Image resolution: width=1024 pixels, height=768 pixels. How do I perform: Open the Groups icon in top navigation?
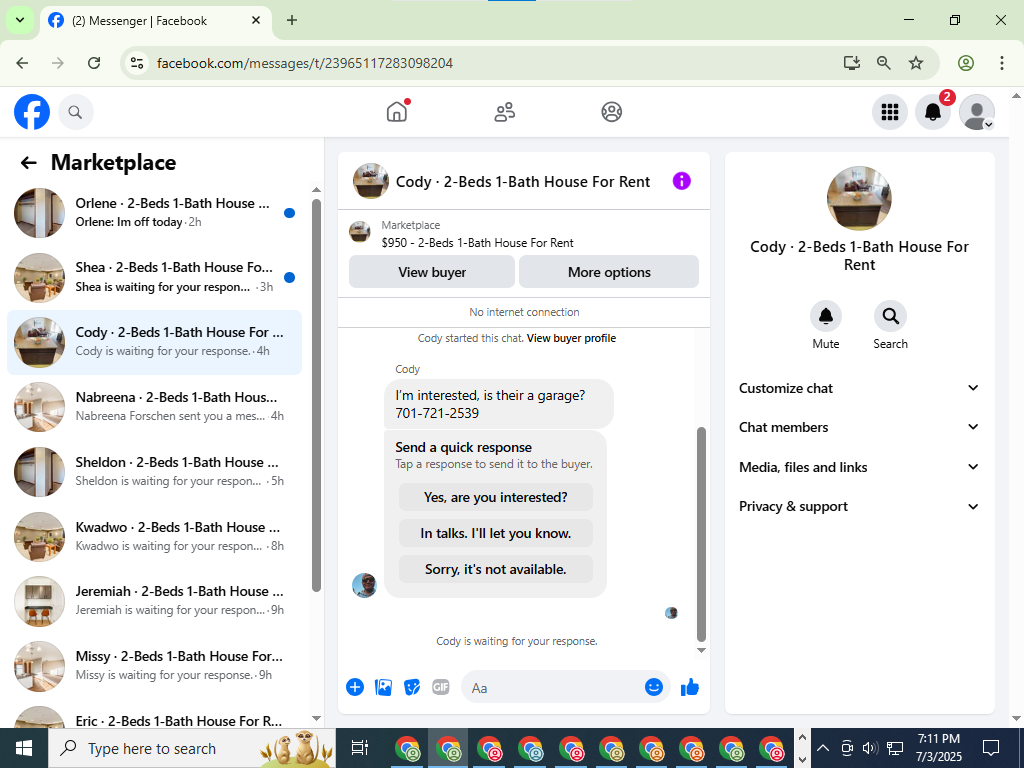click(x=611, y=112)
